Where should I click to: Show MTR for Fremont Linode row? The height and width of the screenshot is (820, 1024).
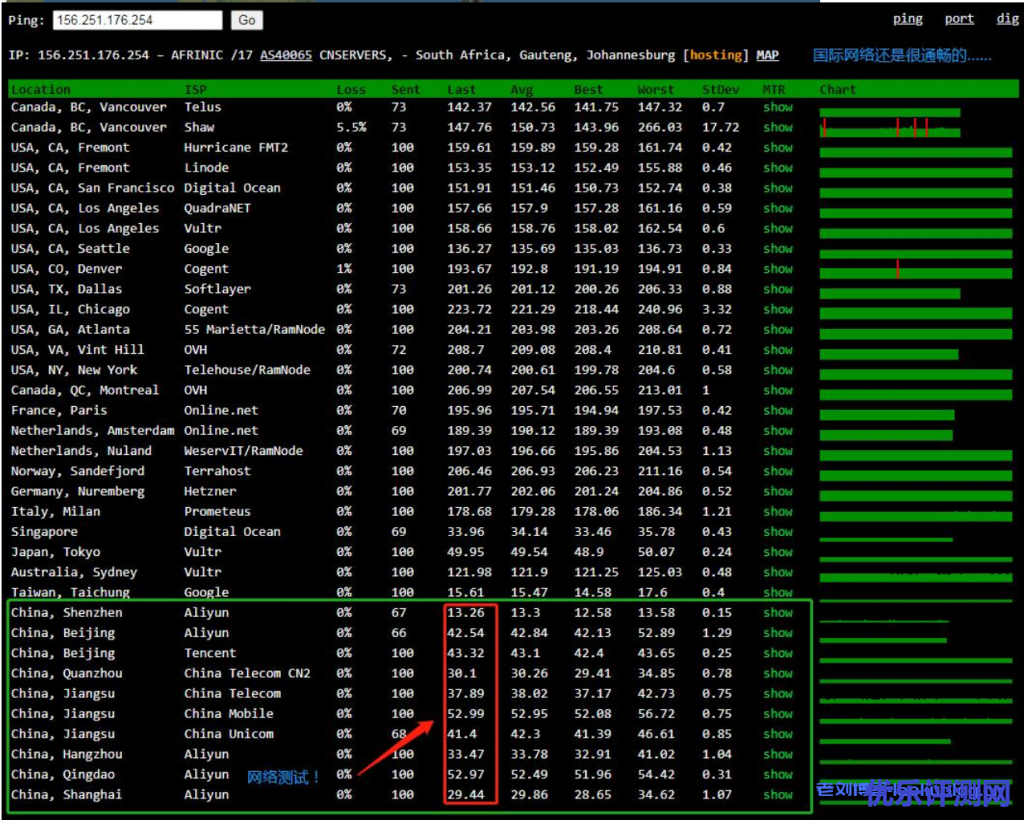(777, 168)
